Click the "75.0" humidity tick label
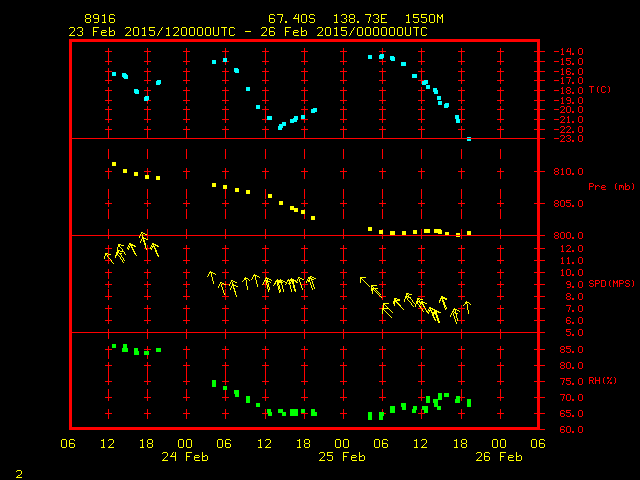The image size is (640, 480). (572, 382)
